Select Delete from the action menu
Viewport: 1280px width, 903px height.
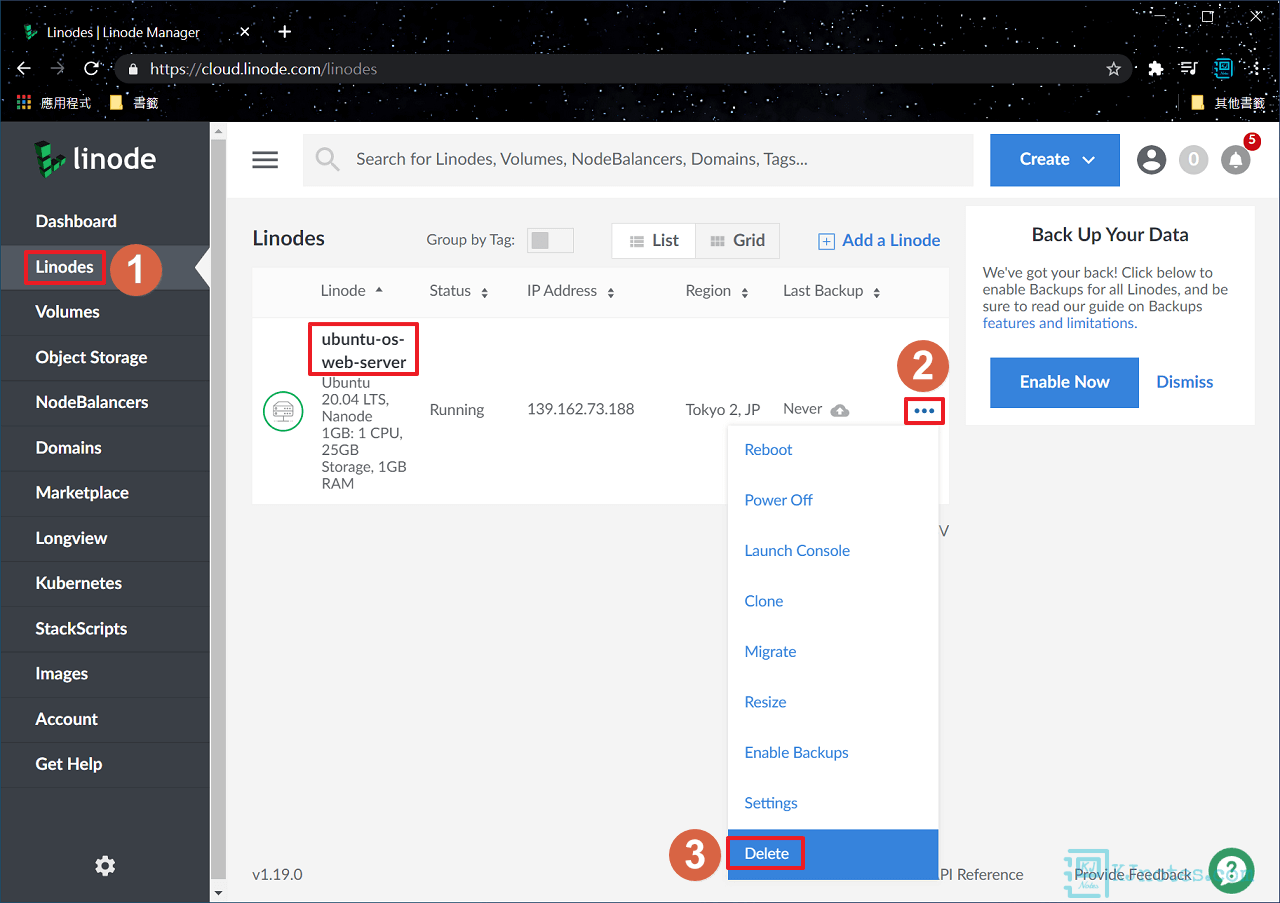point(833,854)
